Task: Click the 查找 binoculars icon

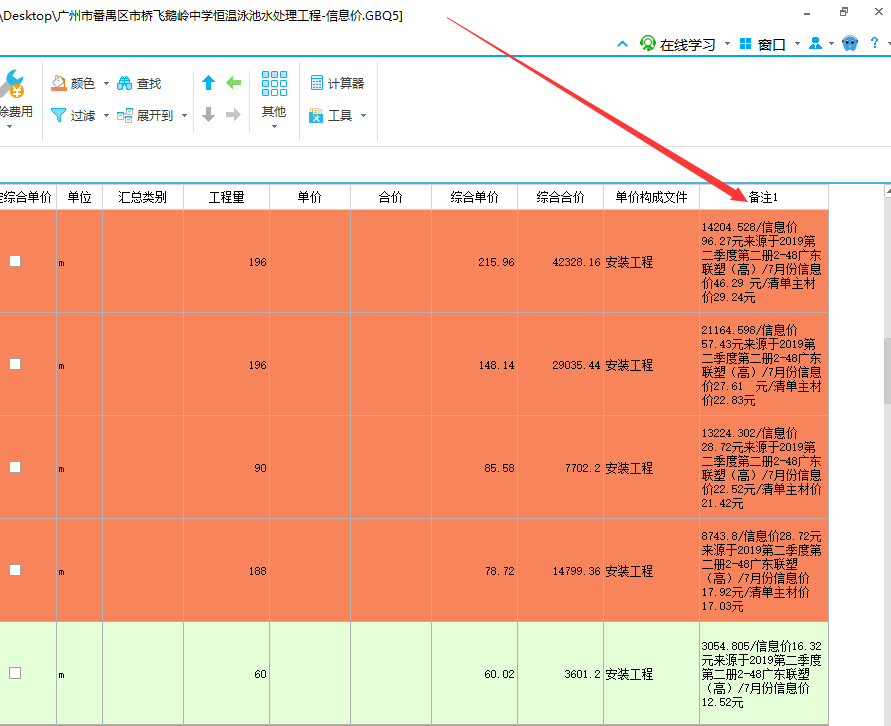Action: 124,84
